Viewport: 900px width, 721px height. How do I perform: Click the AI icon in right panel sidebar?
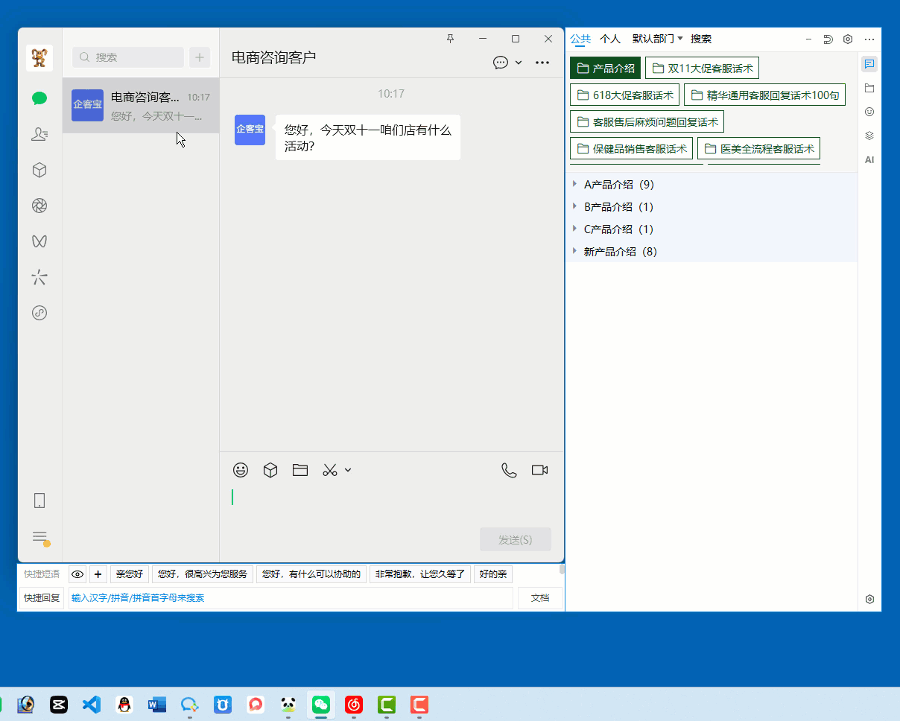click(x=869, y=159)
